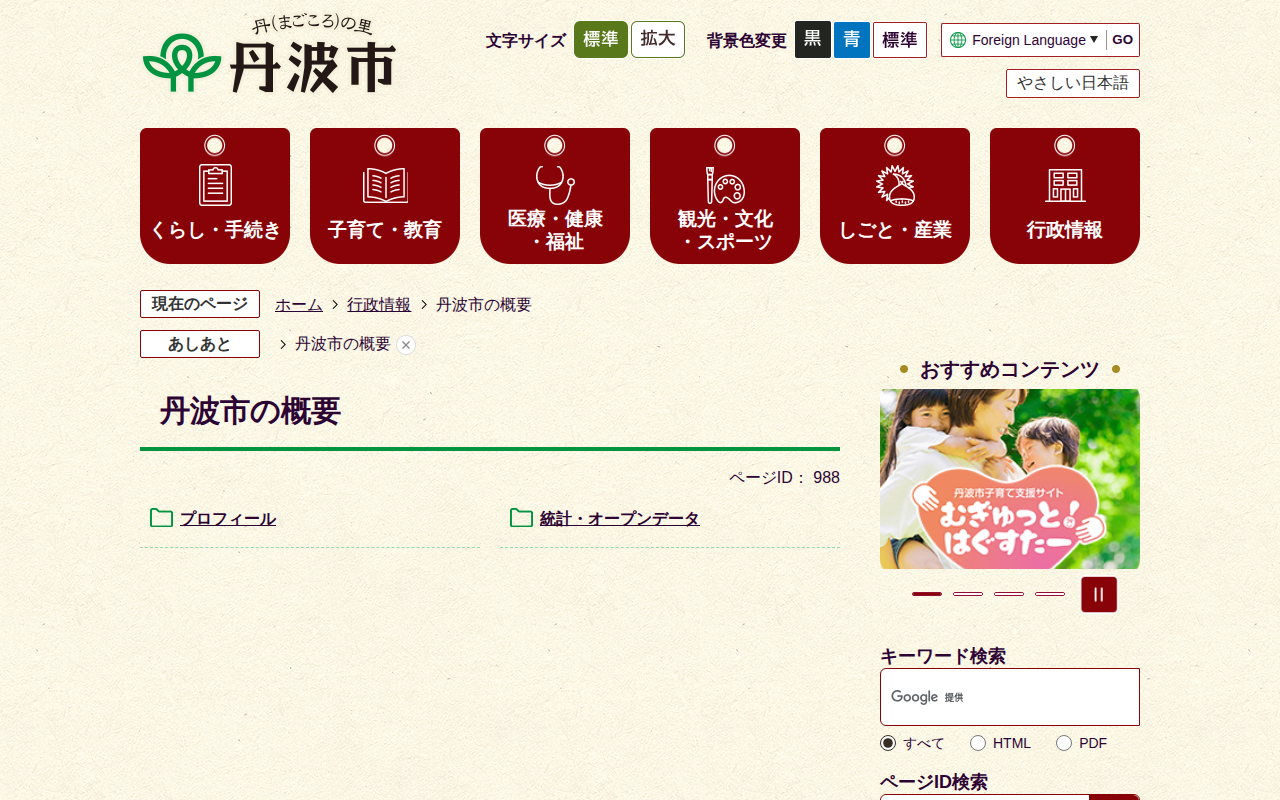Click the ページID: 988 text
Image resolution: width=1280 pixels, height=800 pixels.
(784, 478)
